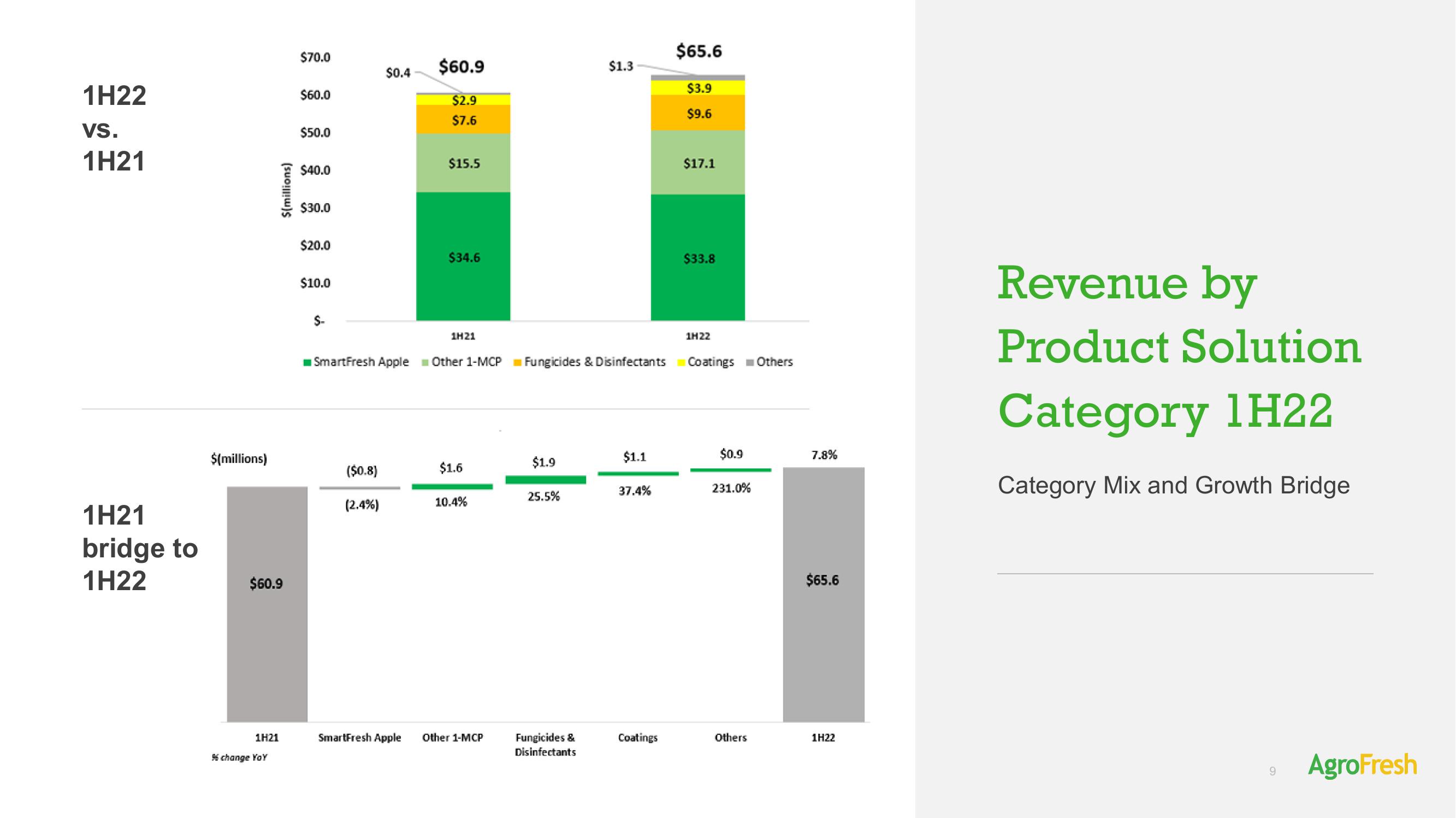
Task: Click the (2.4%) change label
Action: 362,504
